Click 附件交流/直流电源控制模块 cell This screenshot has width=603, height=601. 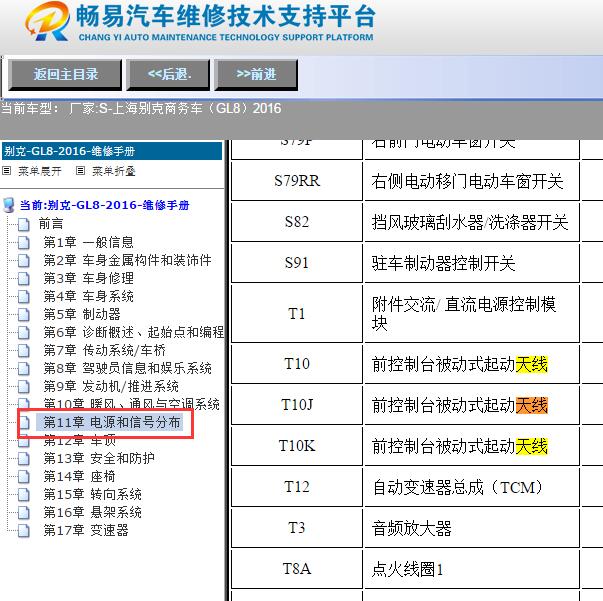pos(472,314)
